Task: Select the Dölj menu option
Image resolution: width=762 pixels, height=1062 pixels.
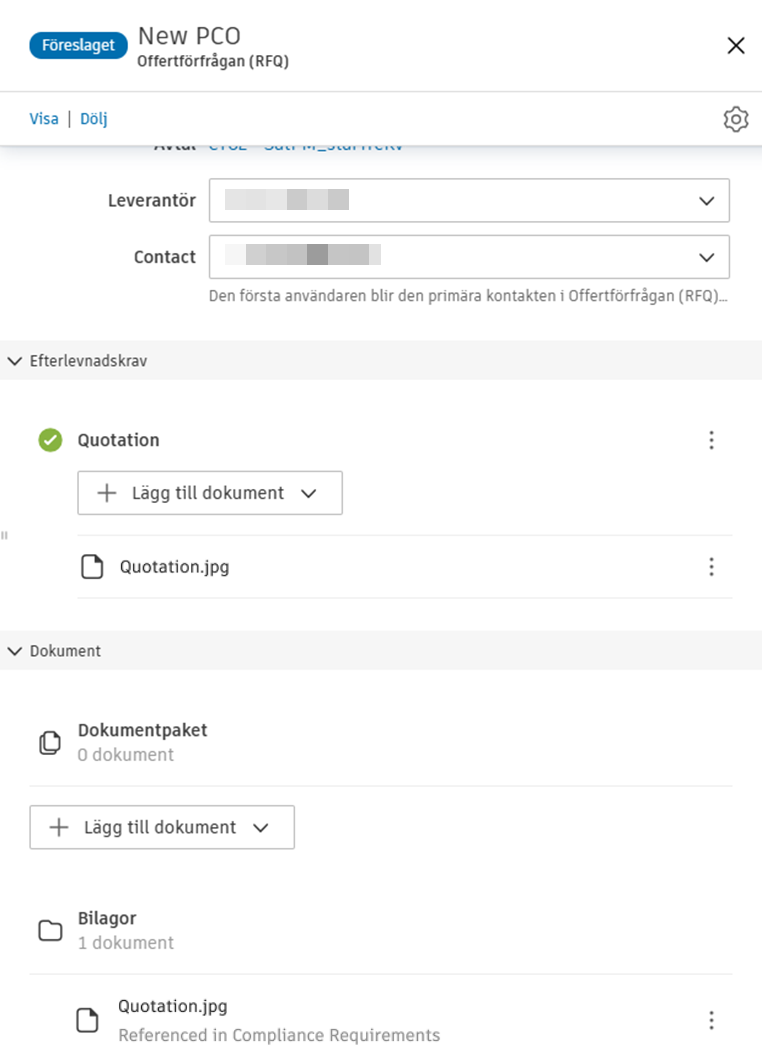Action: click(x=93, y=118)
